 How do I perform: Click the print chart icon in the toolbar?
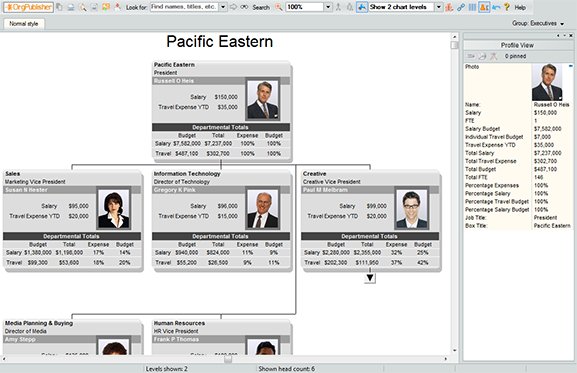71,7
